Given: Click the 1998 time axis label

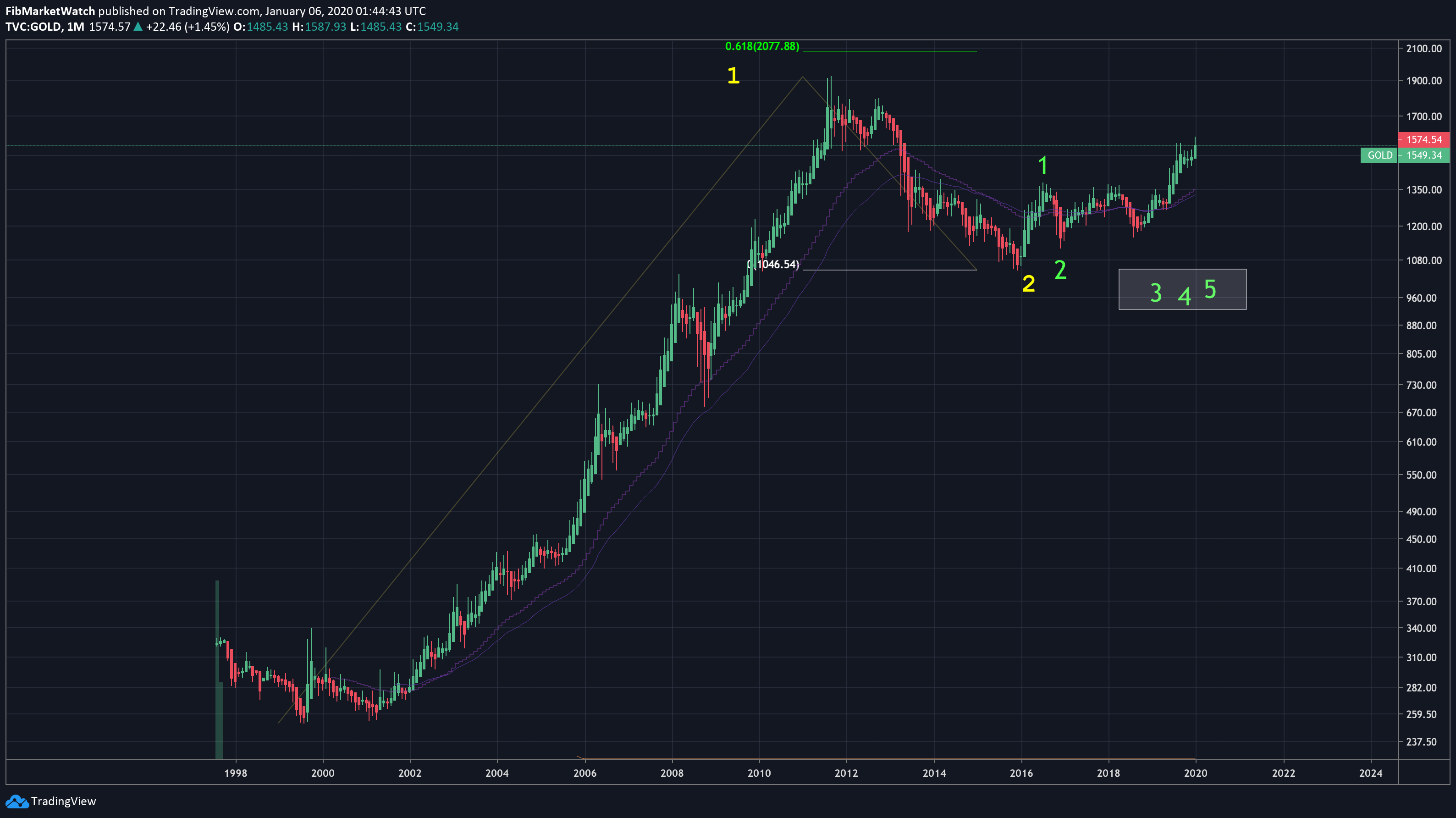Looking at the screenshot, I should 236,774.
